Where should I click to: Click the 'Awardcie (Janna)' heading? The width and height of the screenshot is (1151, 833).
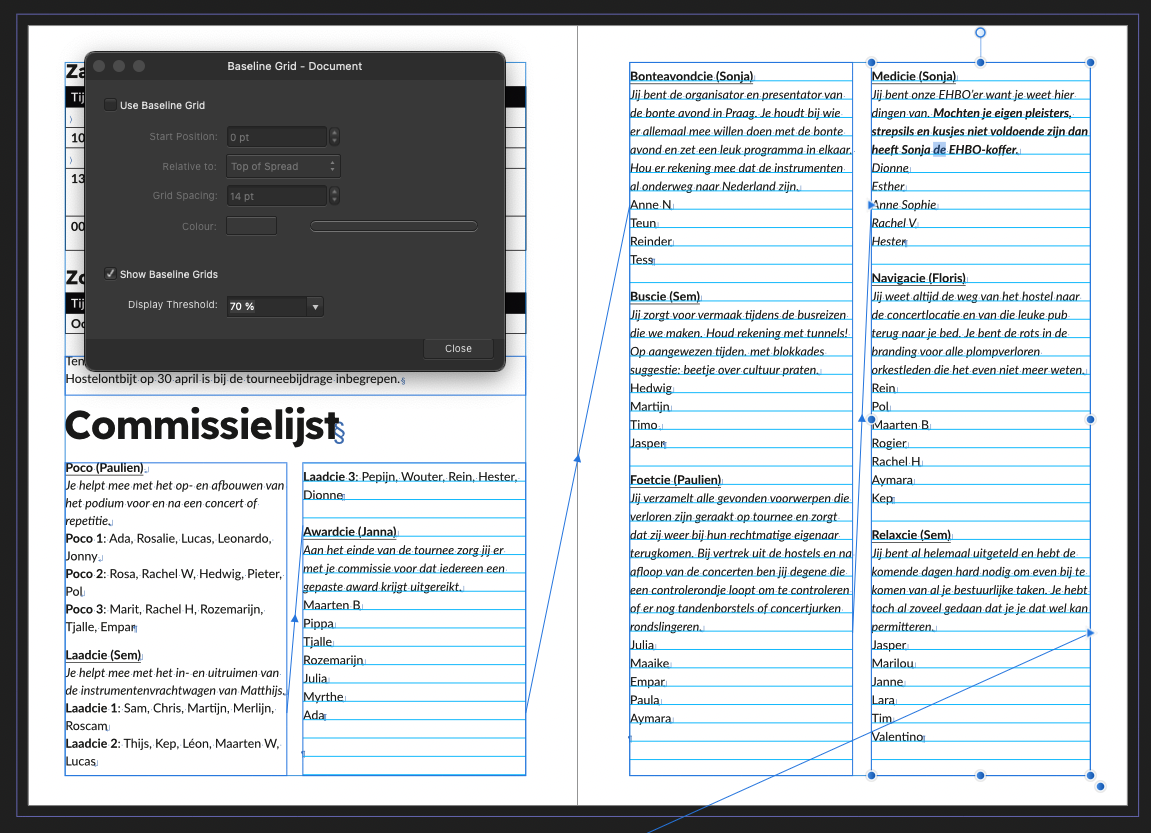349,531
